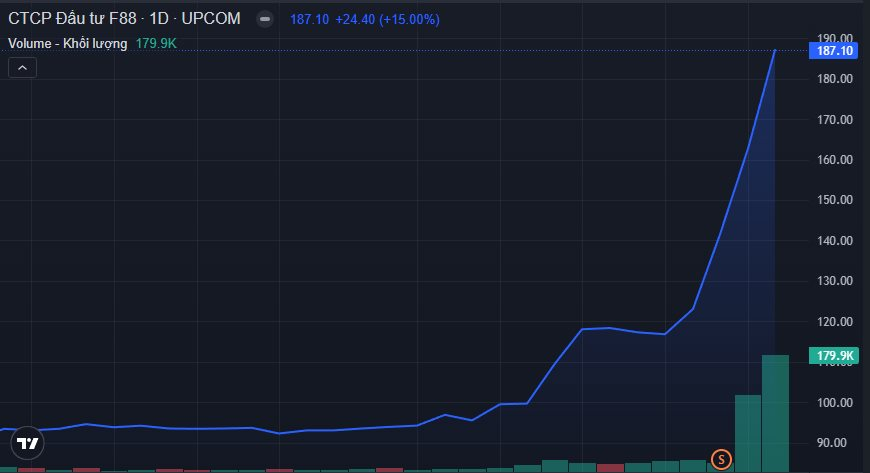Viewport: 870px width, 473px height.
Task: Click the orange S stock split marker
Action: (x=720, y=460)
